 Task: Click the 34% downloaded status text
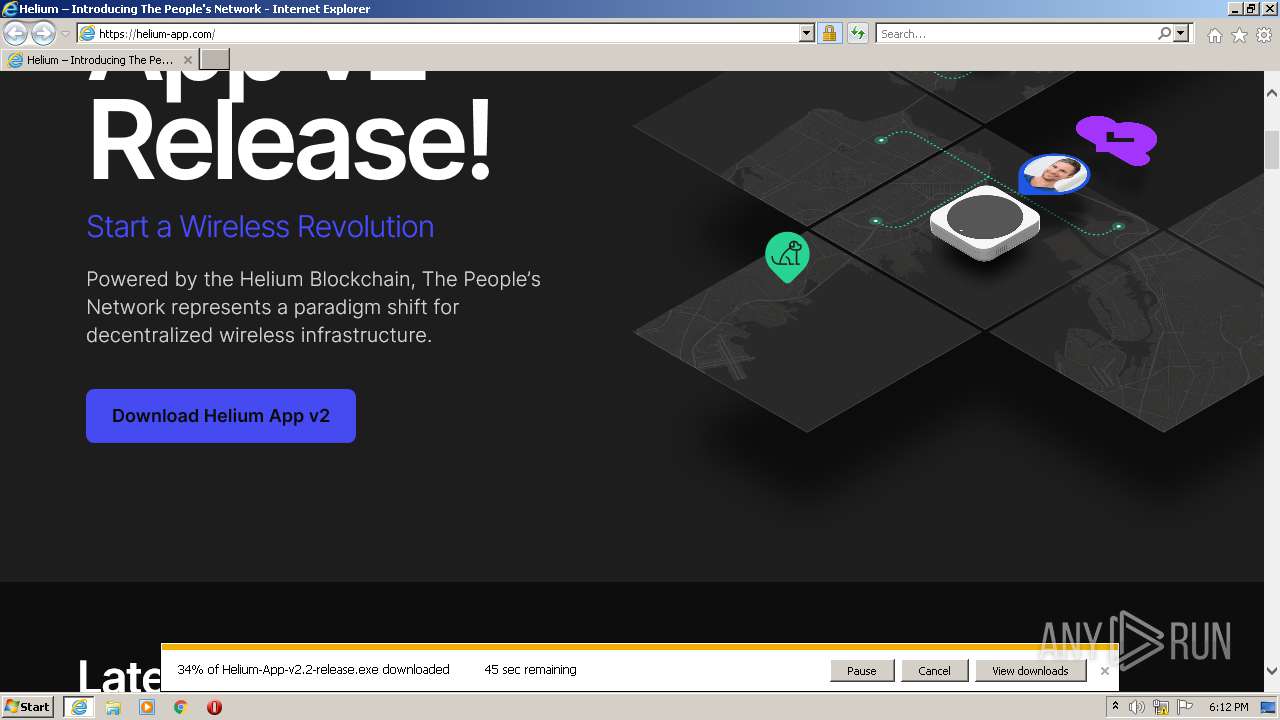[x=313, y=670]
